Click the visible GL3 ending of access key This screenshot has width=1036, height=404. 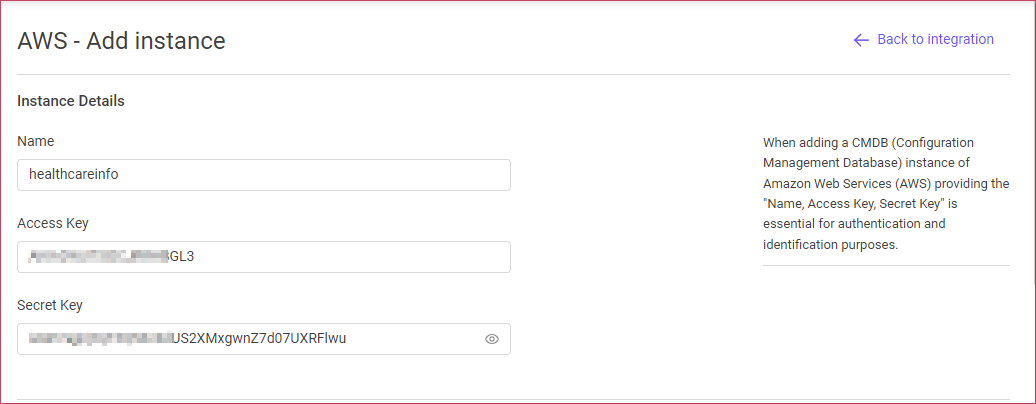(x=182, y=257)
